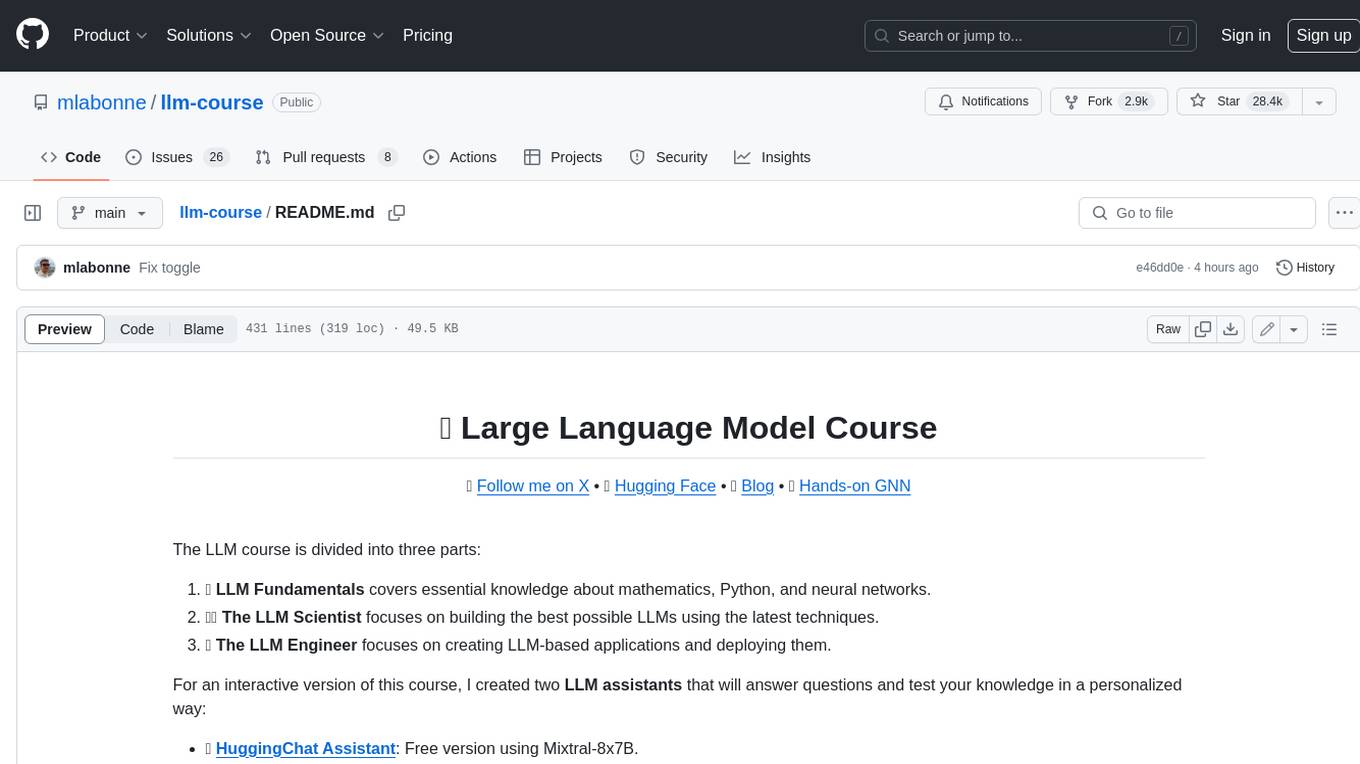The image size is (1360, 764).
Task: Open the Open Source menu
Action: pyautogui.click(x=327, y=35)
